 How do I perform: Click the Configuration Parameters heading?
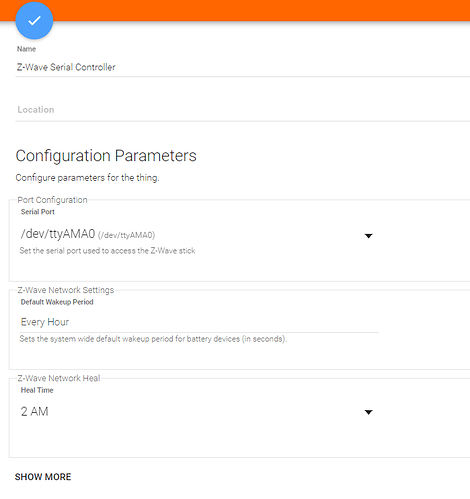tap(106, 156)
